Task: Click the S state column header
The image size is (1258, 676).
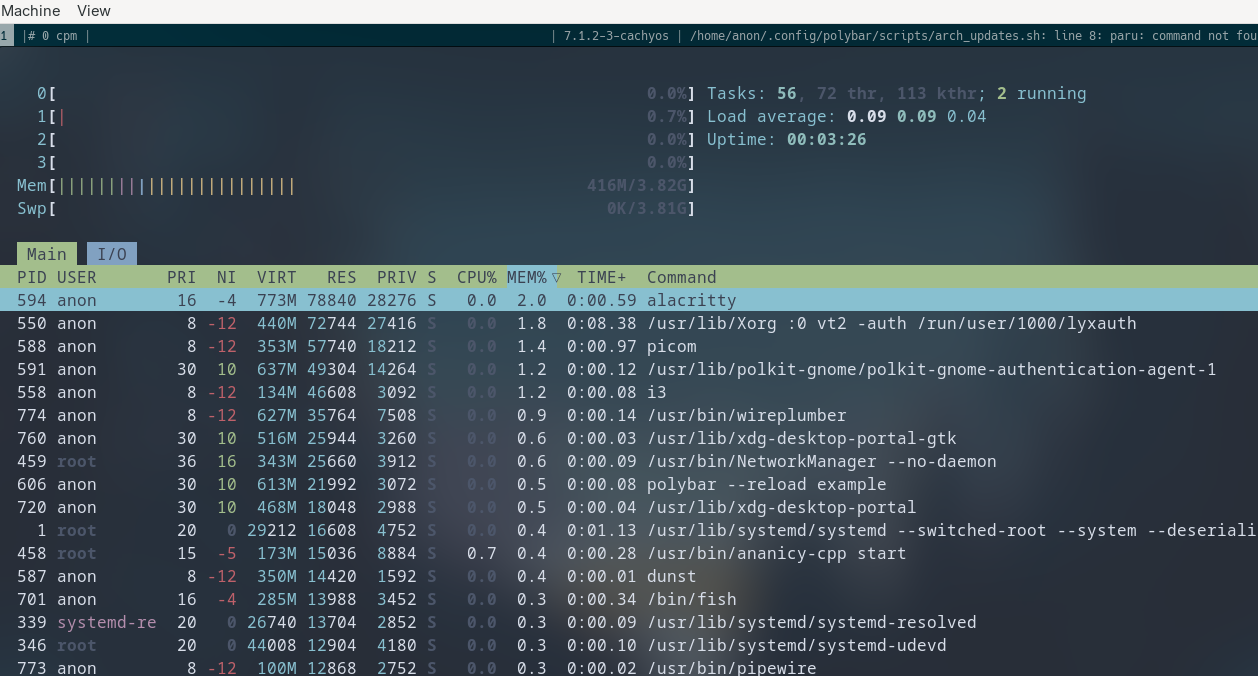Action: click(x=432, y=277)
